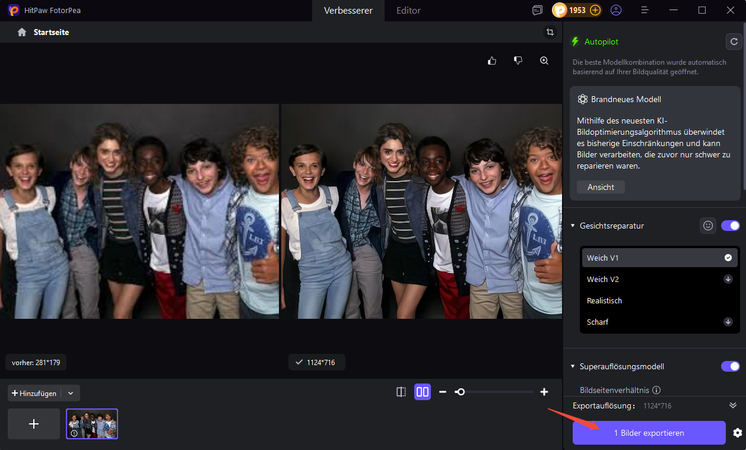Toggle the Gesichtsreparatur switch
Image resolution: width=746 pixels, height=450 pixels.
pyautogui.click(x=730, y=226)
